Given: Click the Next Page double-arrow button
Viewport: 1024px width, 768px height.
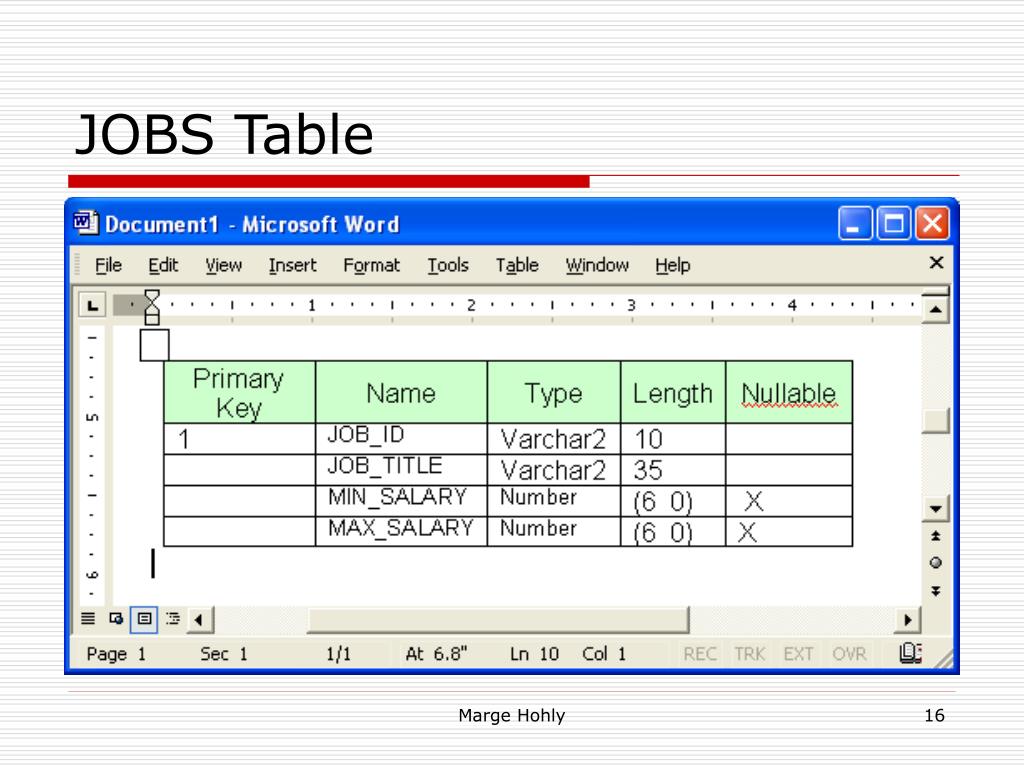Looking at the screenshot, I should [935, 591].
